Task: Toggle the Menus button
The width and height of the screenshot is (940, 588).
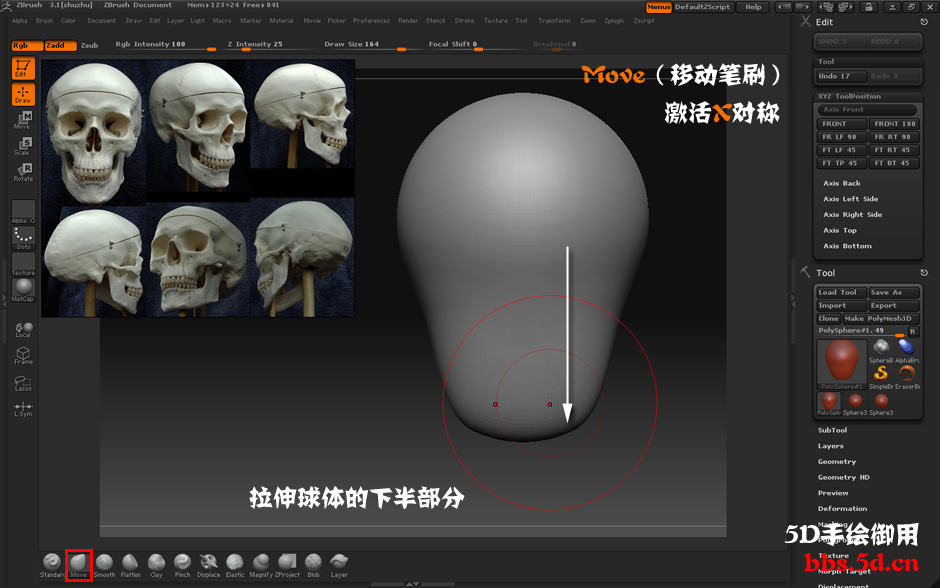Action: 658,7
